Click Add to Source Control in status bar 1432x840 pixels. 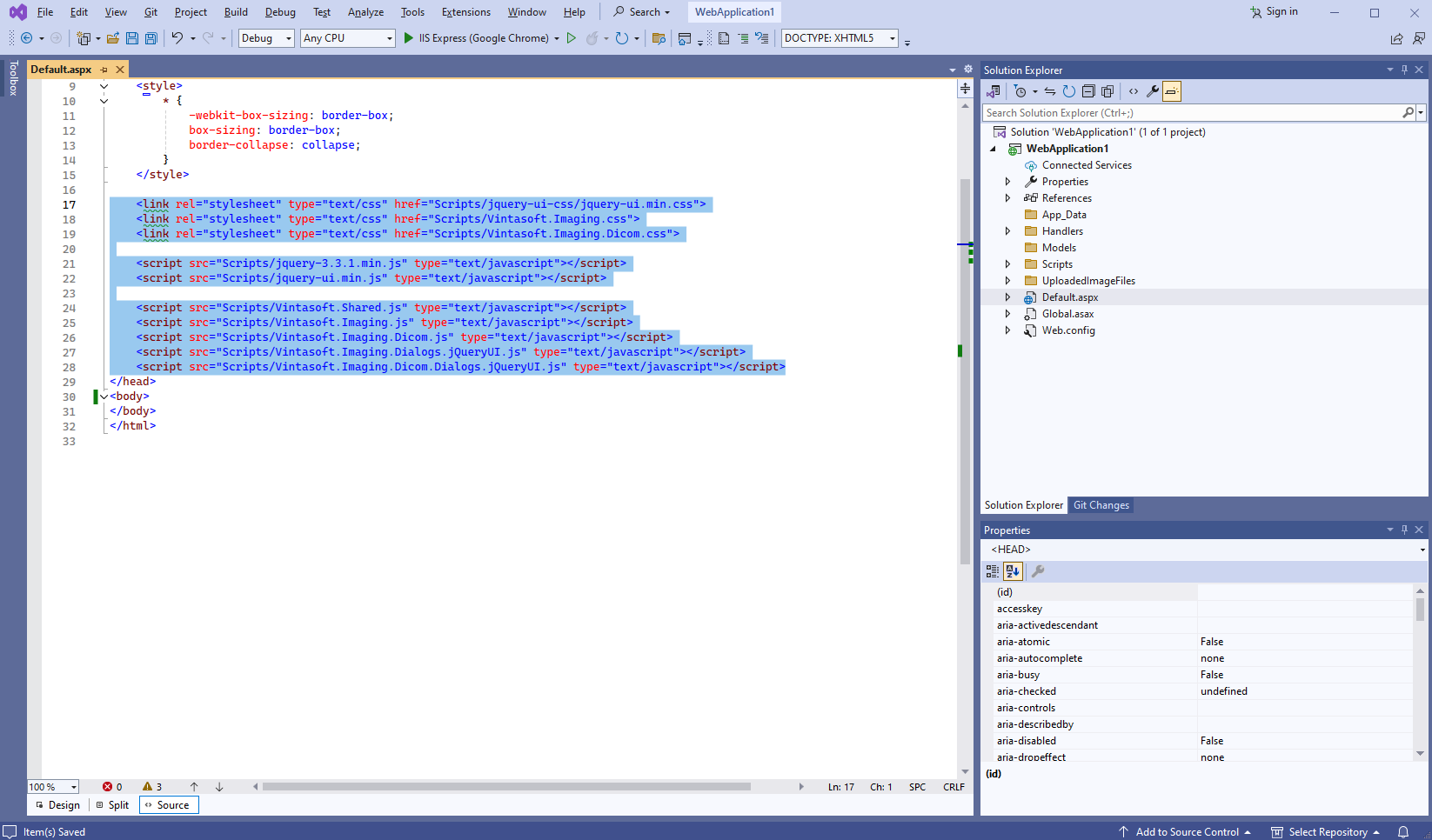(1187, 832)
